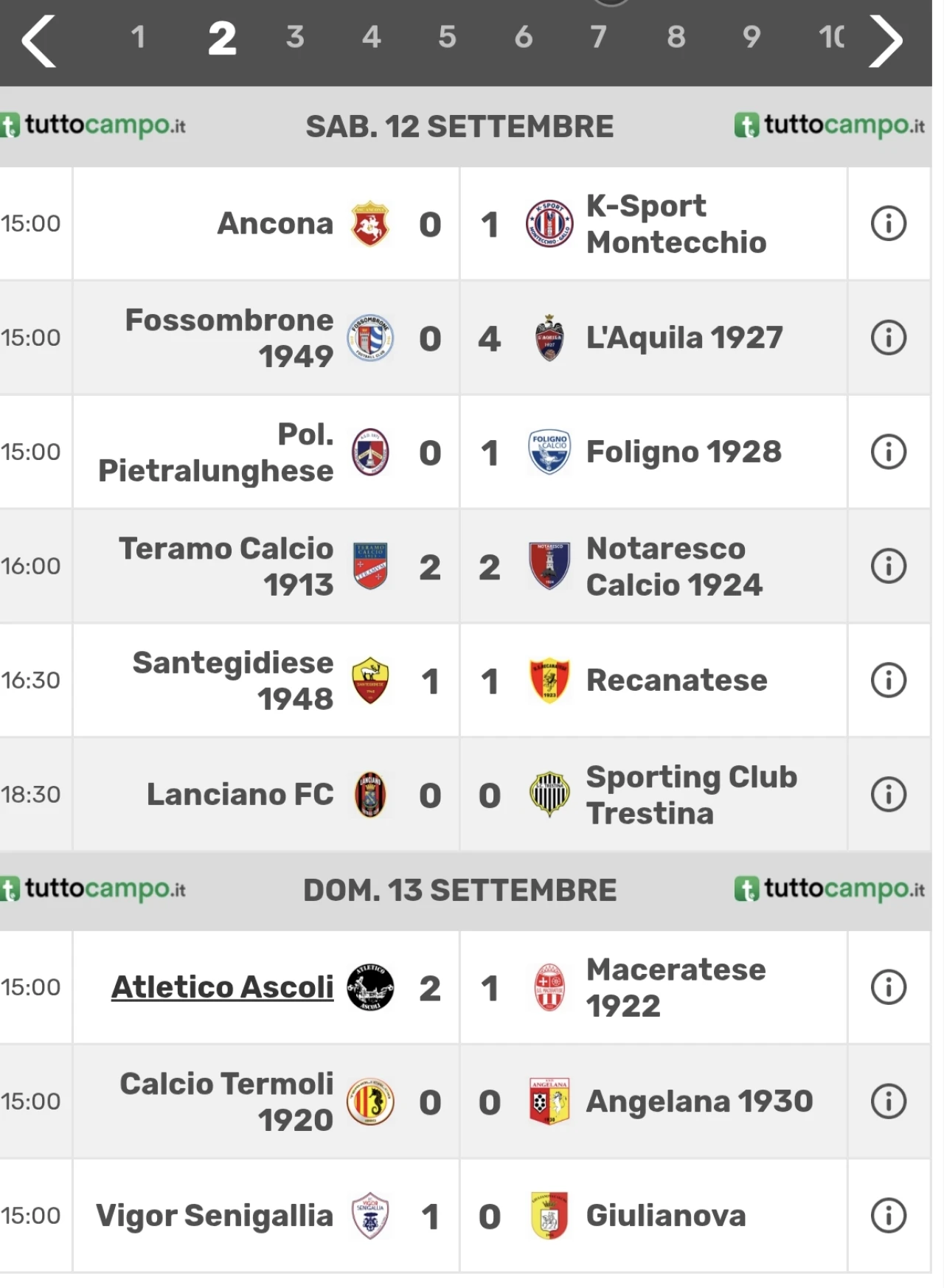Click the Foligno 1928 club logo
Image resolution: width=944 pixels, height=1288 pixels.
(x=549, y=452)
